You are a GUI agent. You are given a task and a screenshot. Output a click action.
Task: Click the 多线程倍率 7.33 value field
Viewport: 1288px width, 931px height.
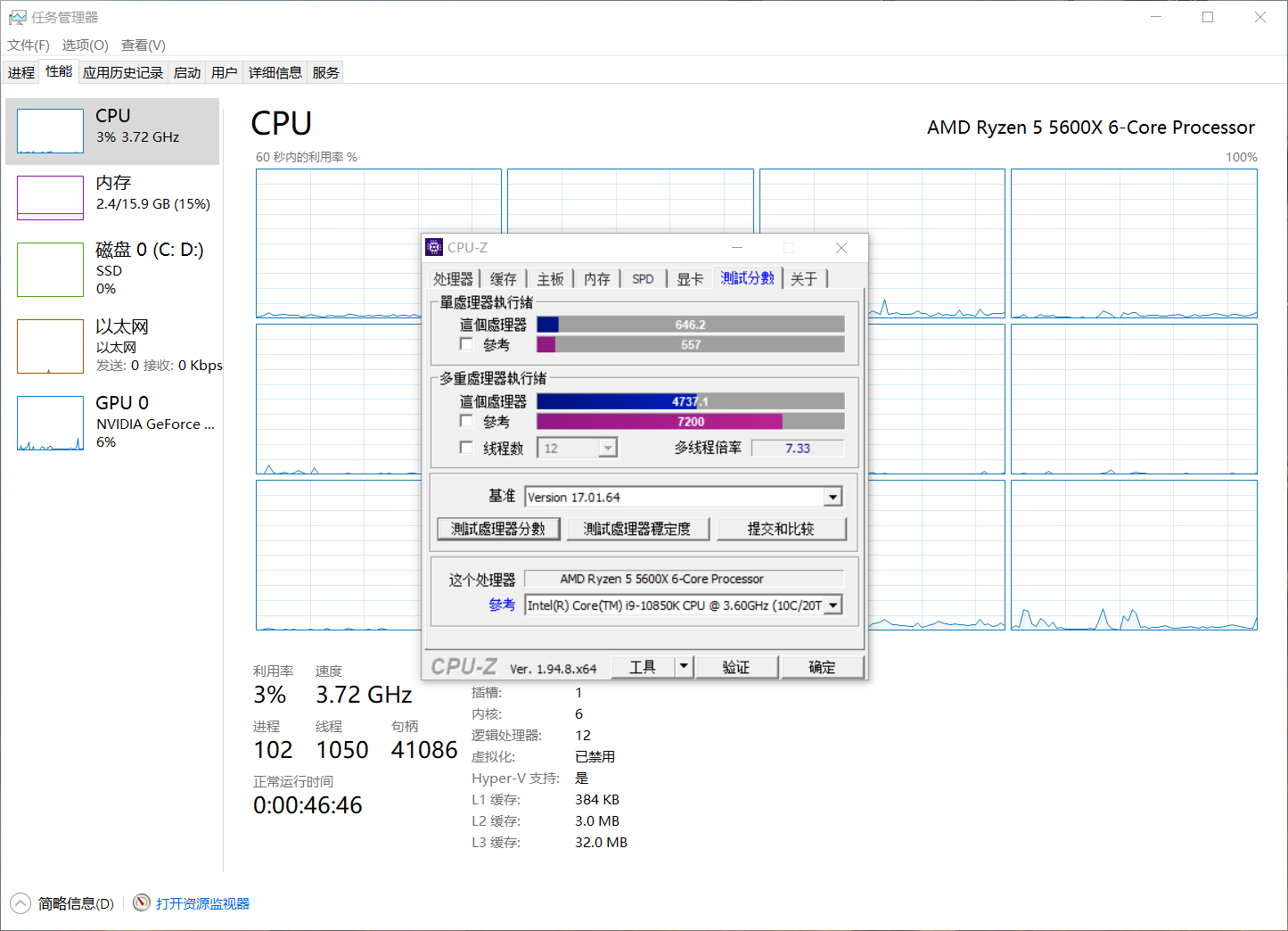tap(798, 448)
